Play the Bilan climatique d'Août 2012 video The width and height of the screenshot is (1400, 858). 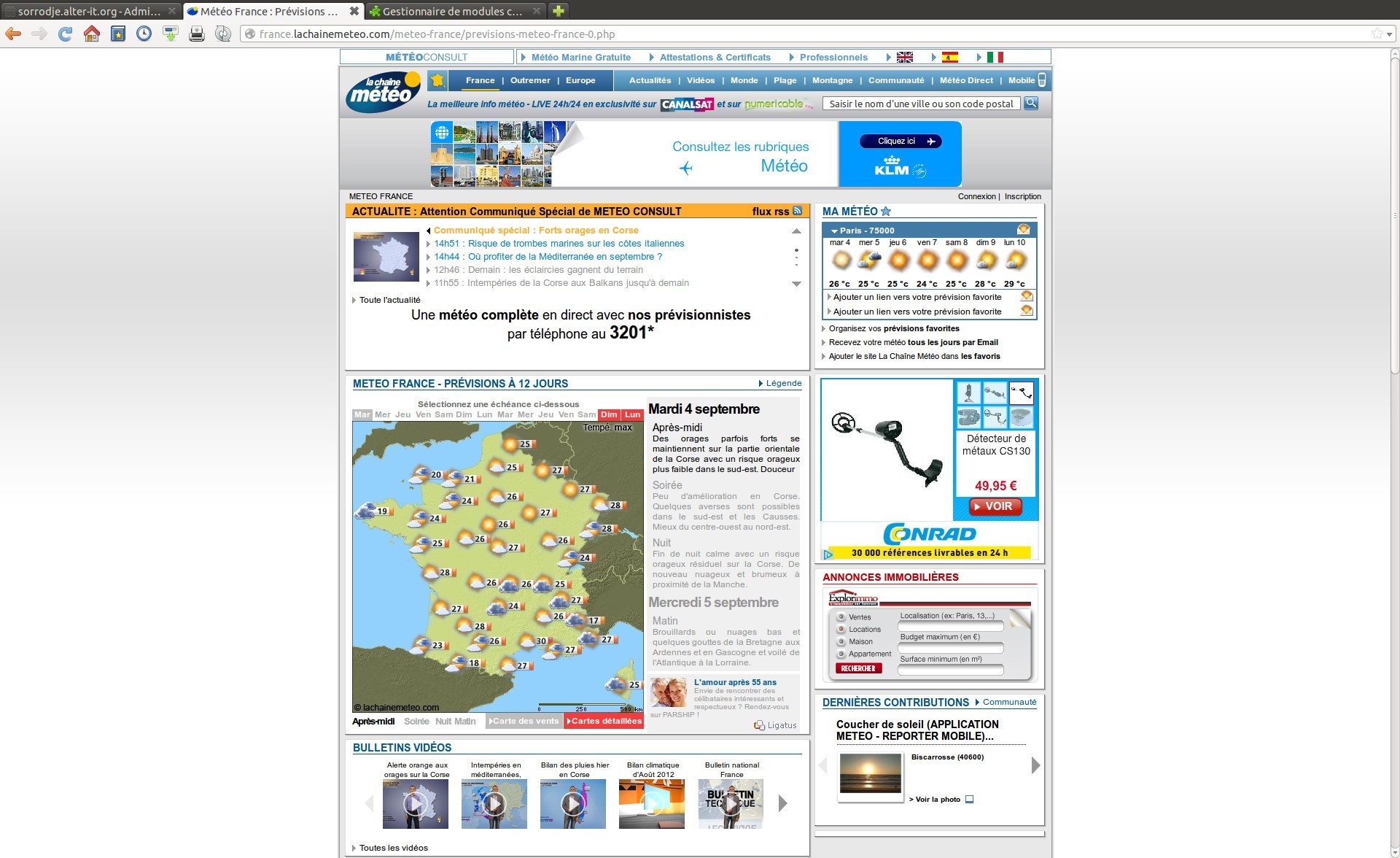click(652, 804)
